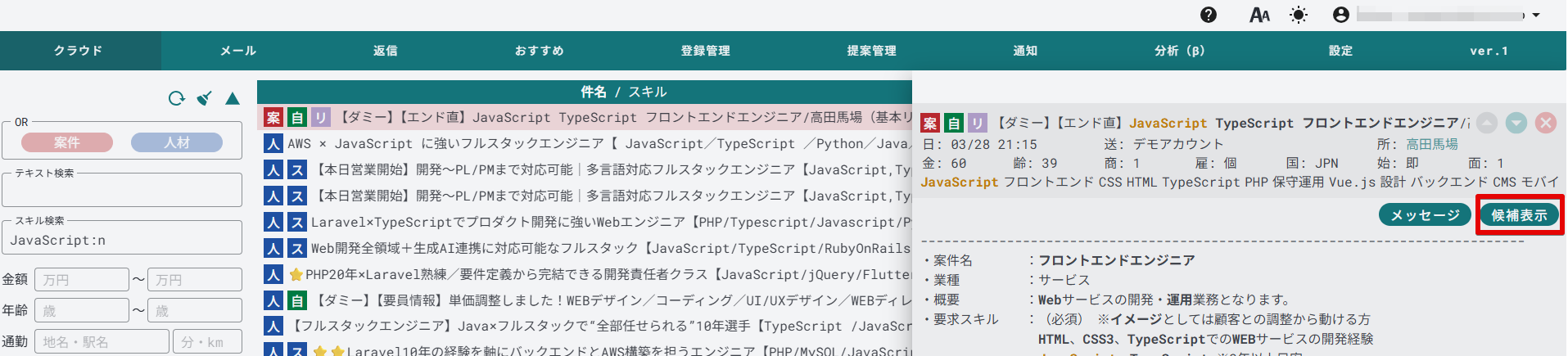Go to next item with down arrow
The image size is (1568, 356).
(x=1516, y=123)
